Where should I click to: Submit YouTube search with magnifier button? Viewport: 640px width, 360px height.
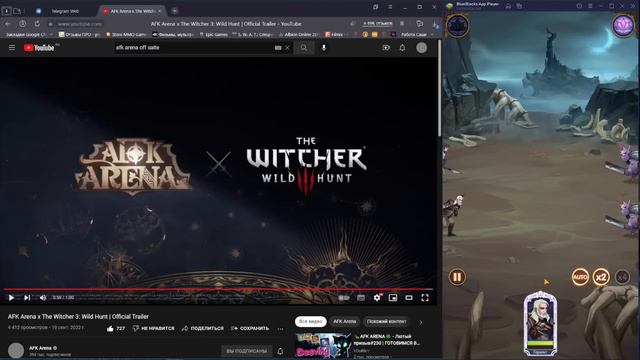(304, 48)
